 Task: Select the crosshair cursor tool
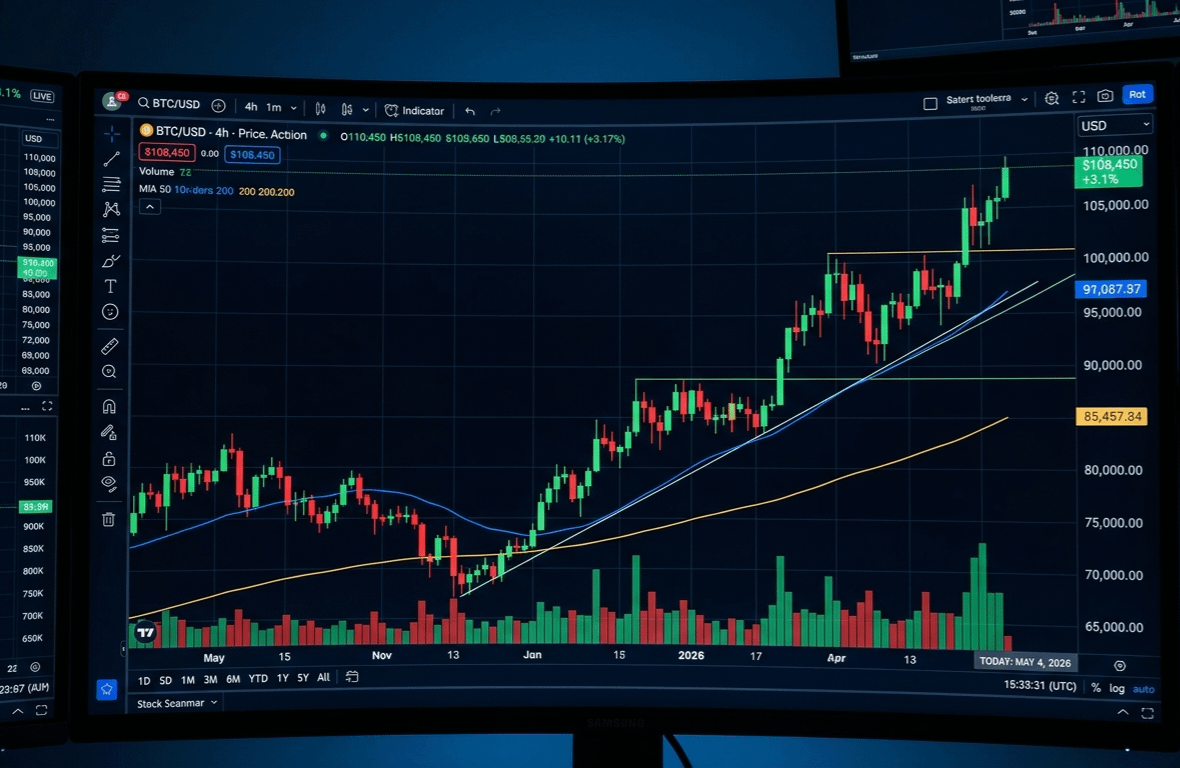pyautogui.click(x=111, y=134)
